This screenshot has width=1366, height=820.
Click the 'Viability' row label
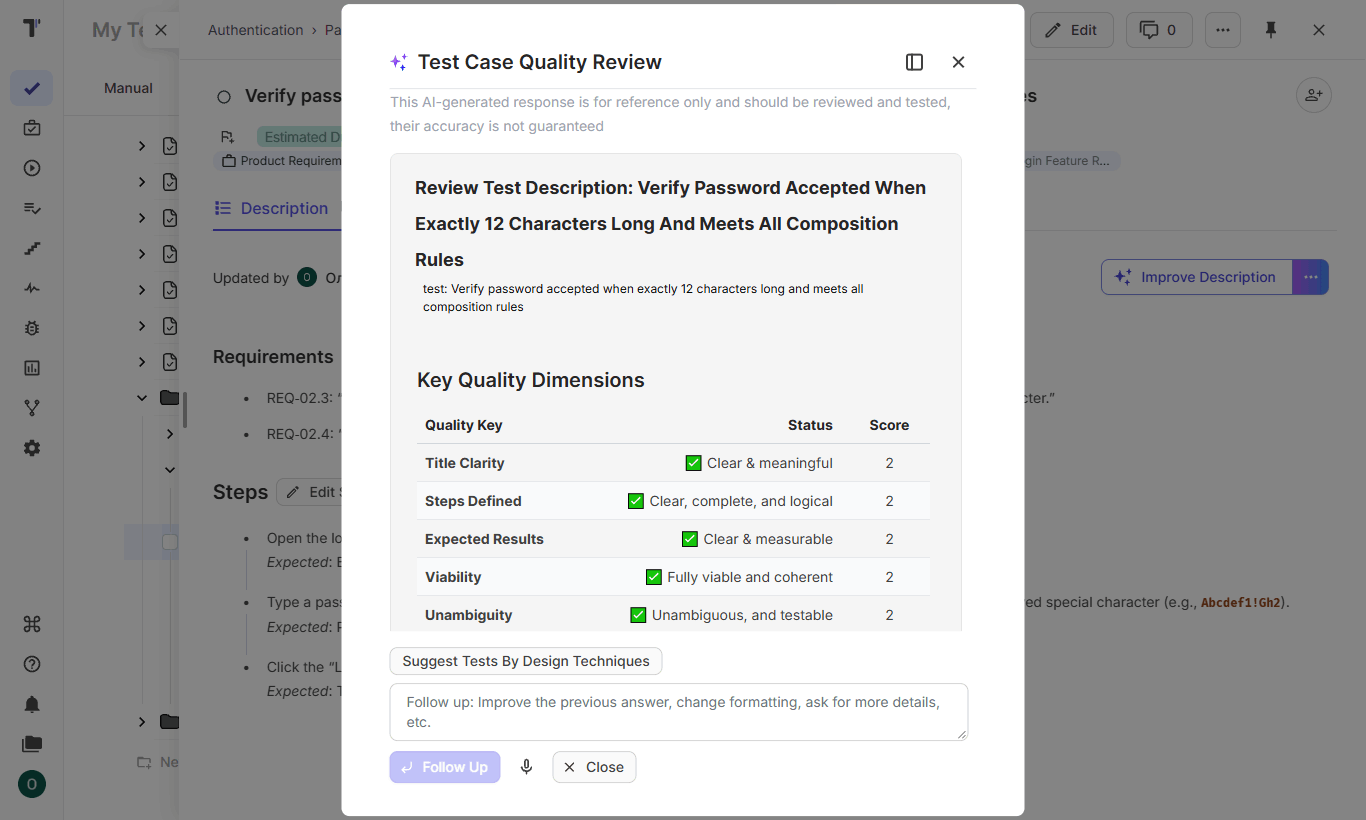(x=453, y=577)
